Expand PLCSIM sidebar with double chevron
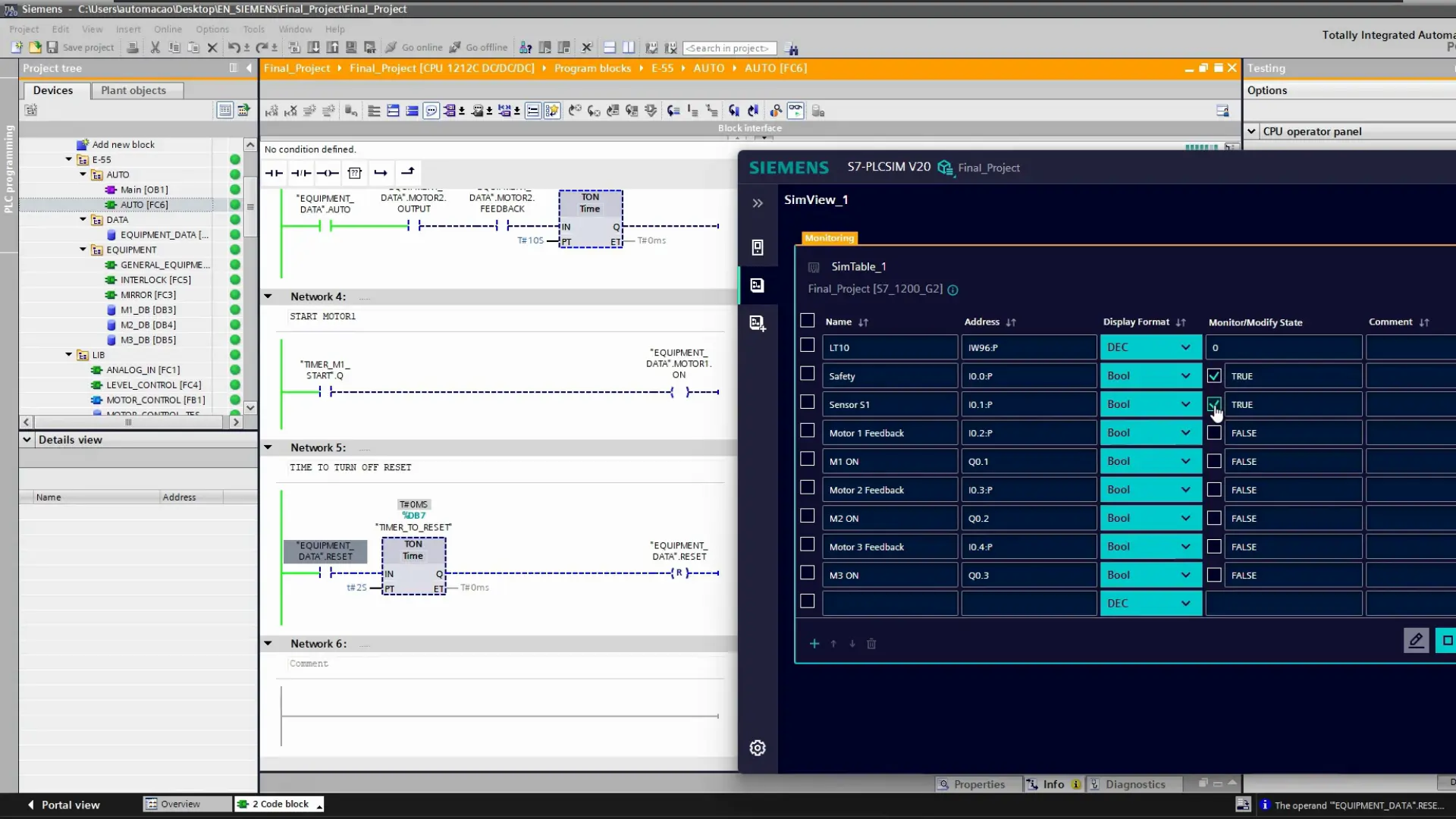Viewport: 1456px width, 819px height. coord(757,203)
